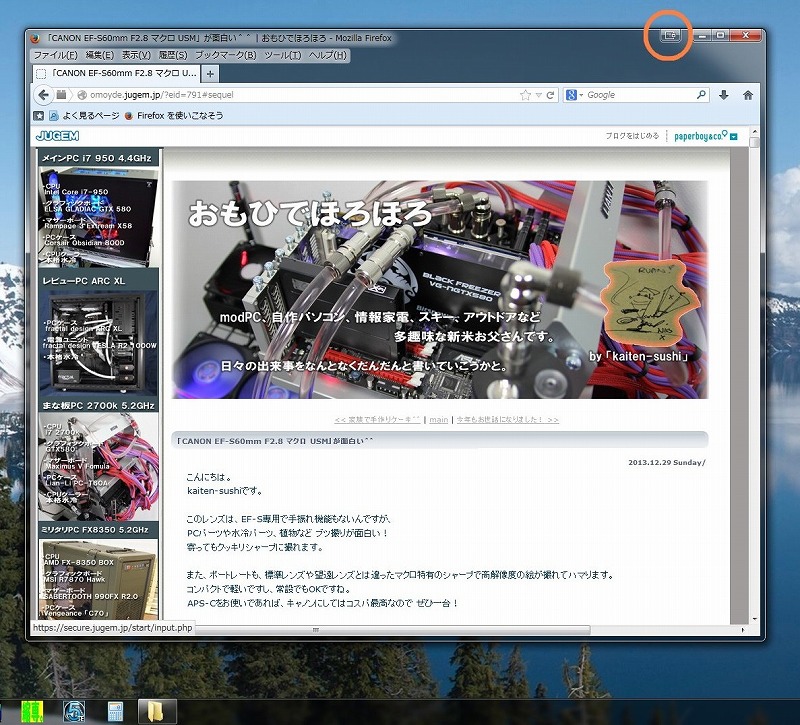Click the post title CANON EF-S60mm F2.8 マクロ USM
The height and width of the screenshot is (725, 800).
[x=273, y=441]
